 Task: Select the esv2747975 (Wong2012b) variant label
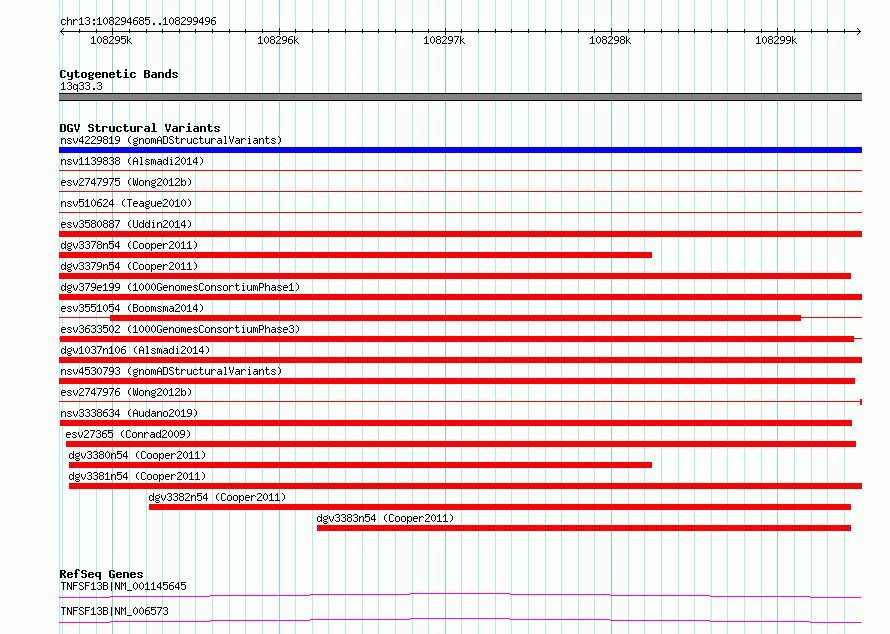[126, 182]
